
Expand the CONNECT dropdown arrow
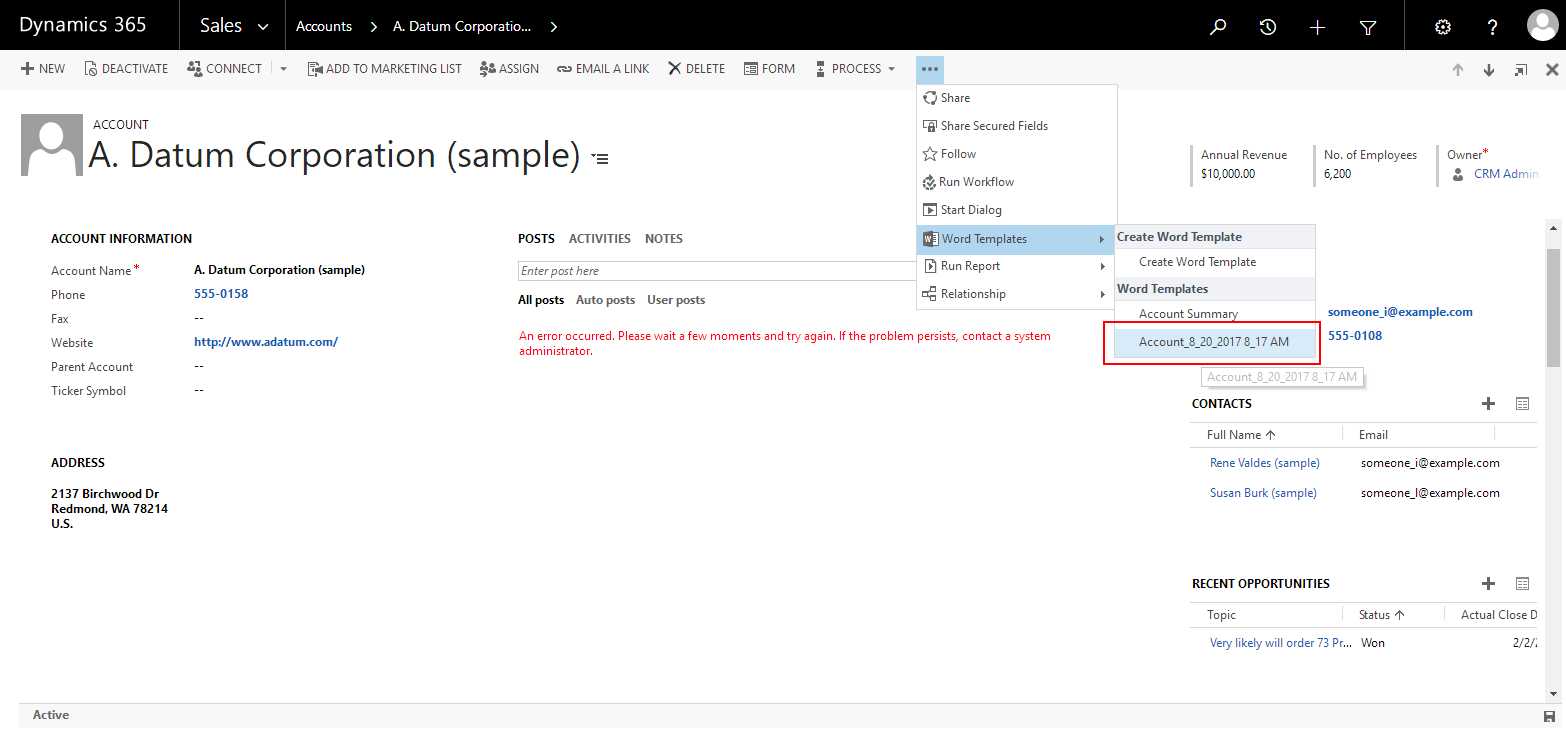tap(283, 69)
